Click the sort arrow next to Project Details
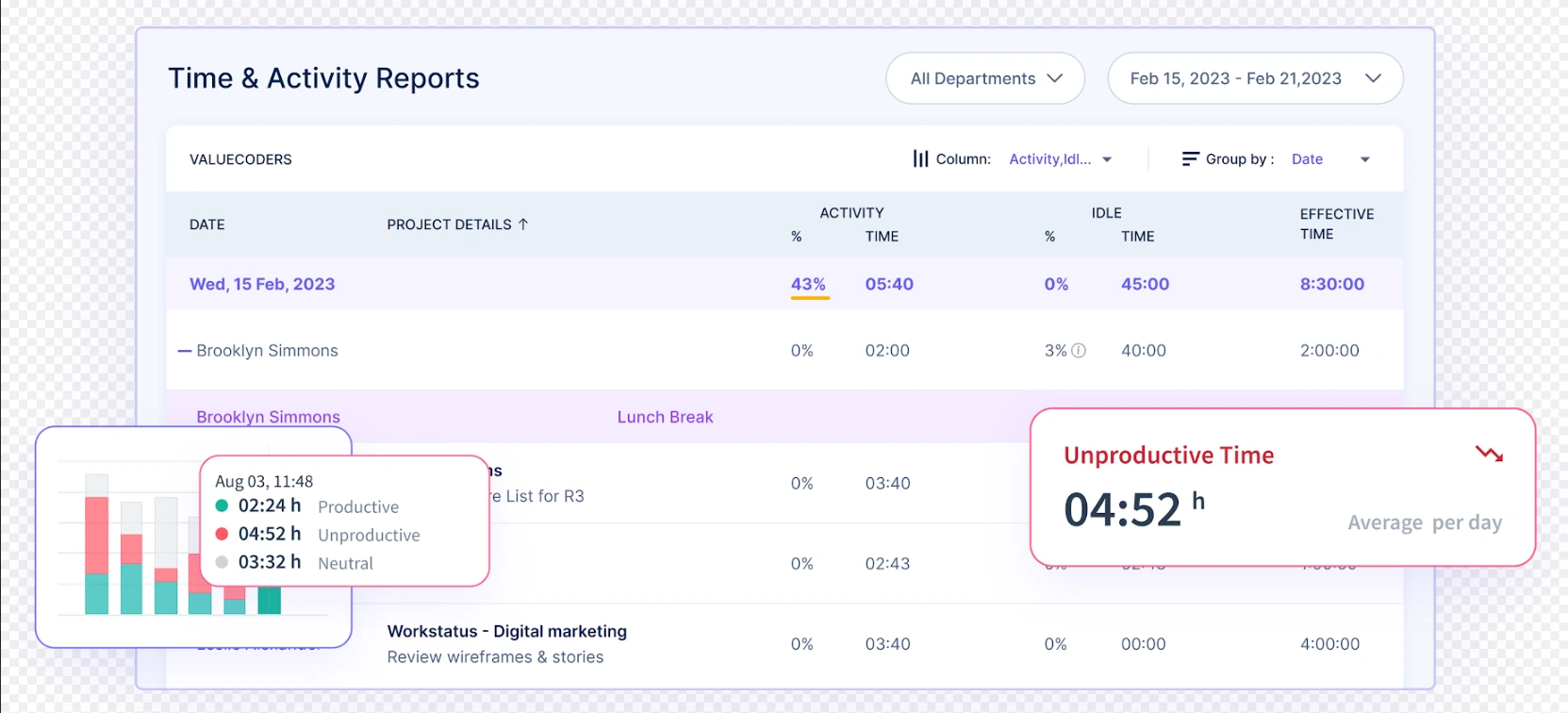The image size is (1568, 713). coord(523,224)
